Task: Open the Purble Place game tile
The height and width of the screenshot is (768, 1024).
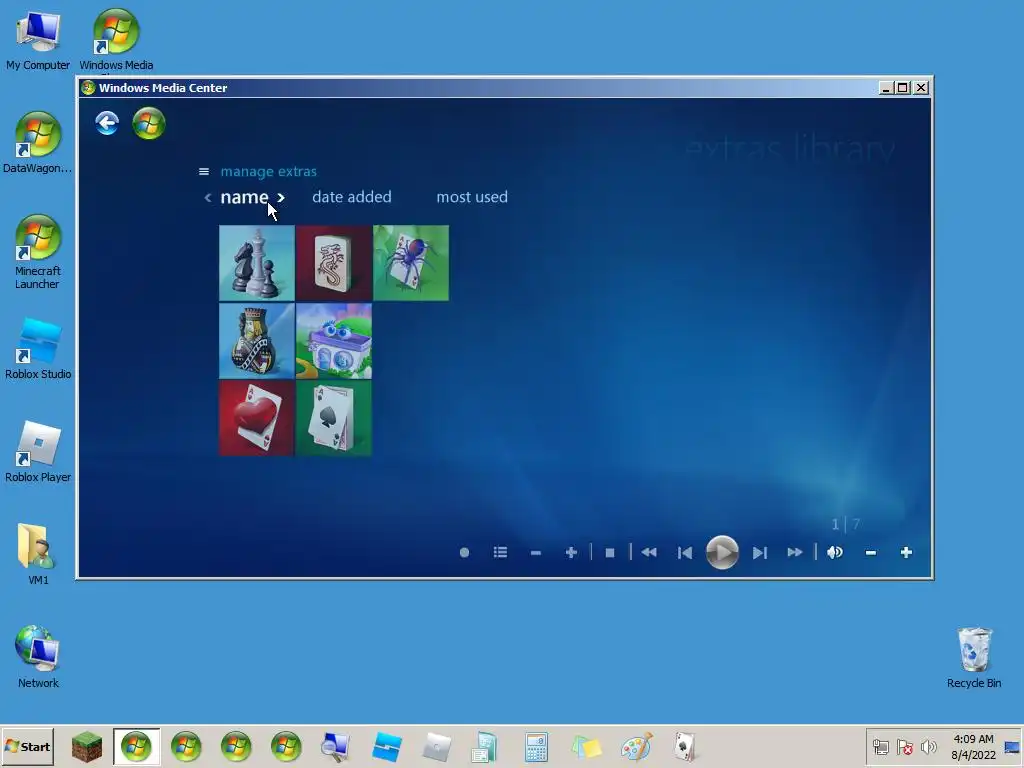Action: point(334,341)
